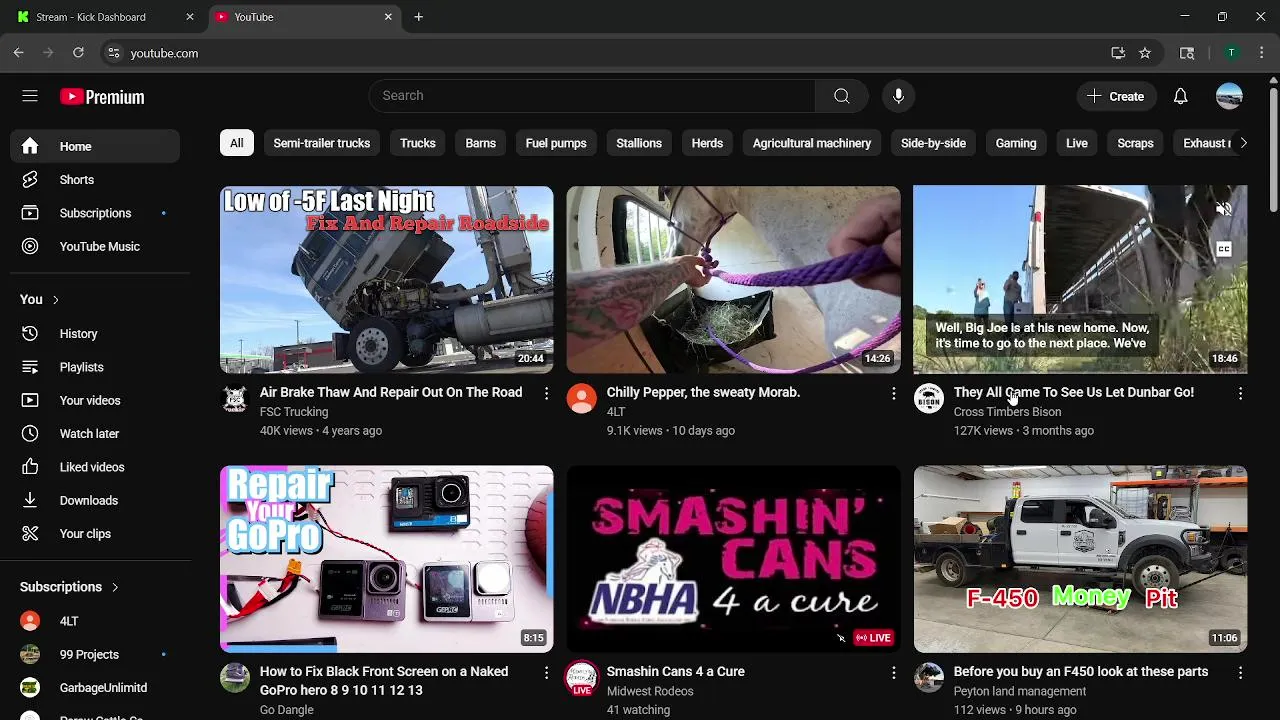Select the Stallions filter chip
1280x720 pixels.
point(639,143)
